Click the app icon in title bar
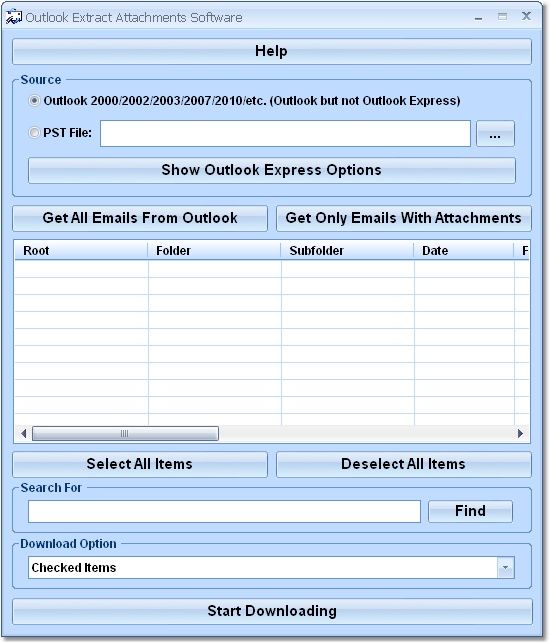The width and height of the screenshot is (550, 644). [14, 17]
